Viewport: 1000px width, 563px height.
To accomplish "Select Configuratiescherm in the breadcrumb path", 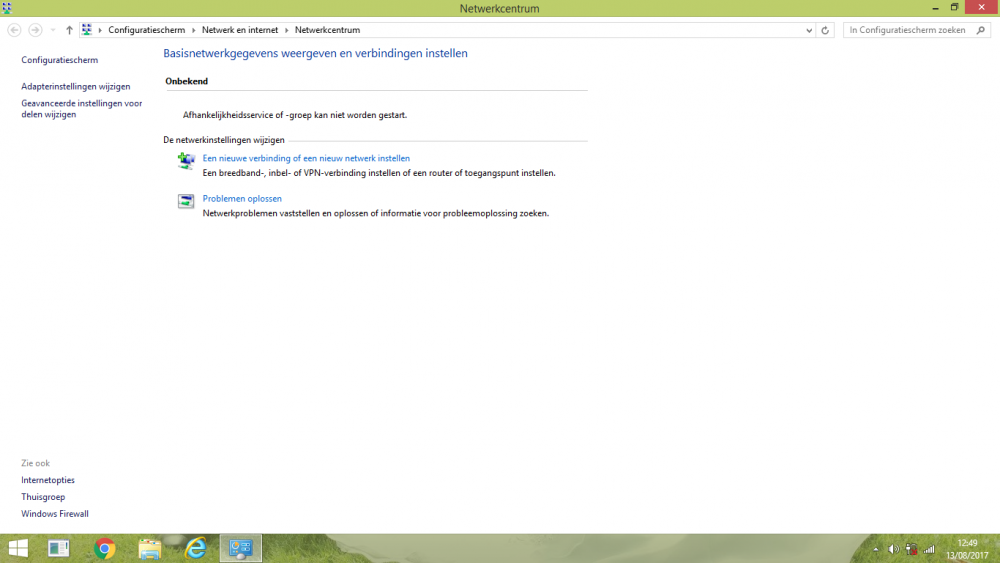I will click(x=147, y=30).
